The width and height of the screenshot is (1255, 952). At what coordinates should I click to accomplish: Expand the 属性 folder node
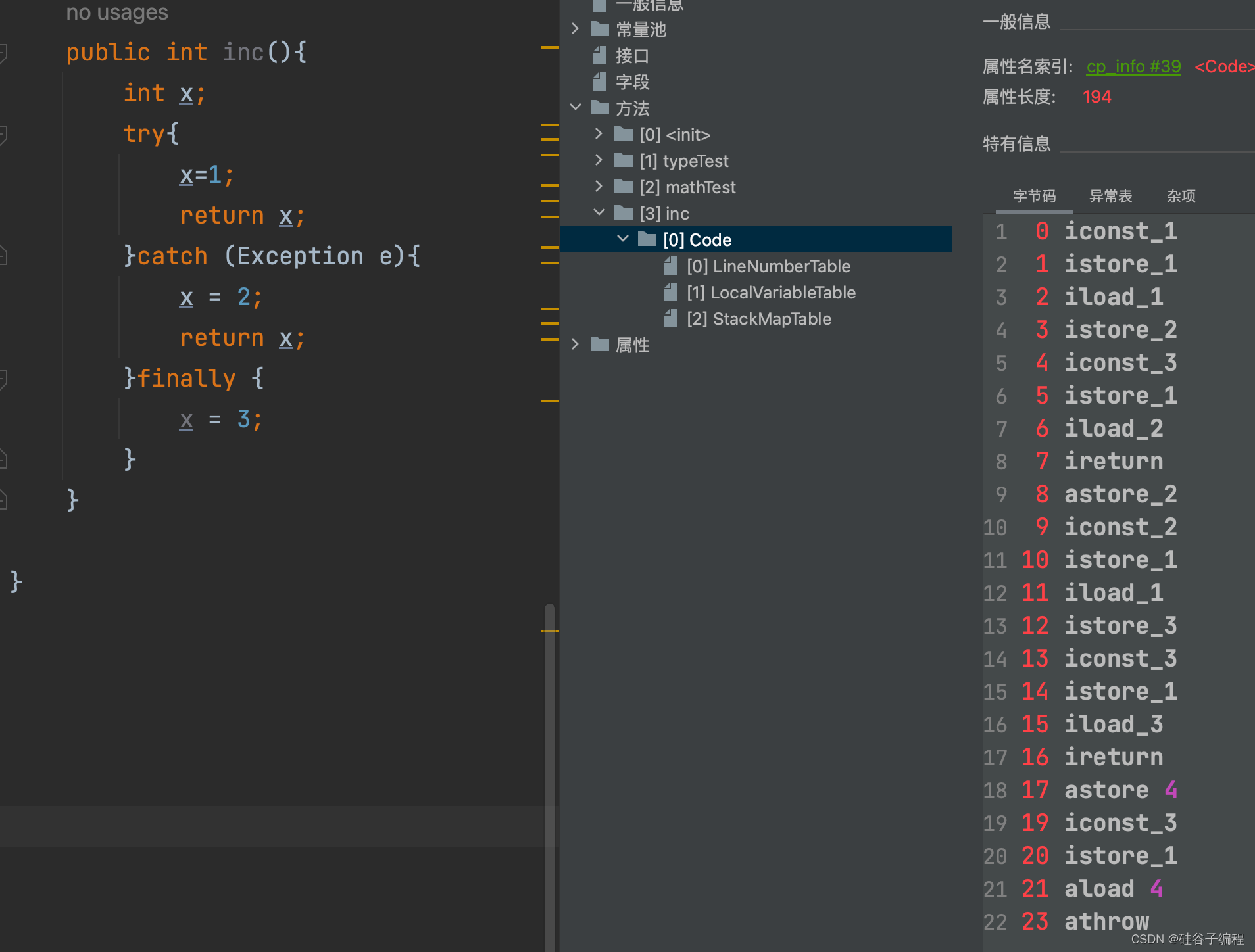575,344
